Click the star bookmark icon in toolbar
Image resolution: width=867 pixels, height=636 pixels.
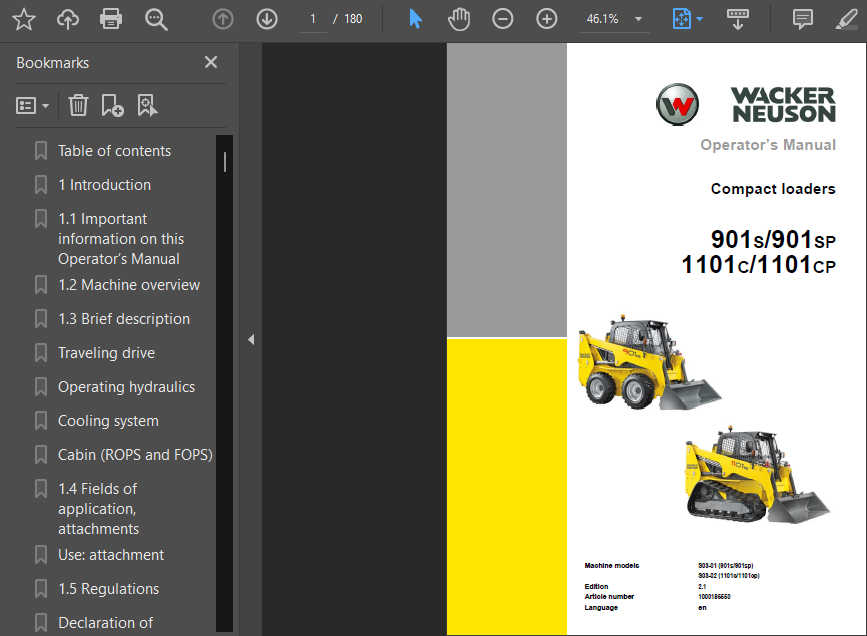click(24, 19)
